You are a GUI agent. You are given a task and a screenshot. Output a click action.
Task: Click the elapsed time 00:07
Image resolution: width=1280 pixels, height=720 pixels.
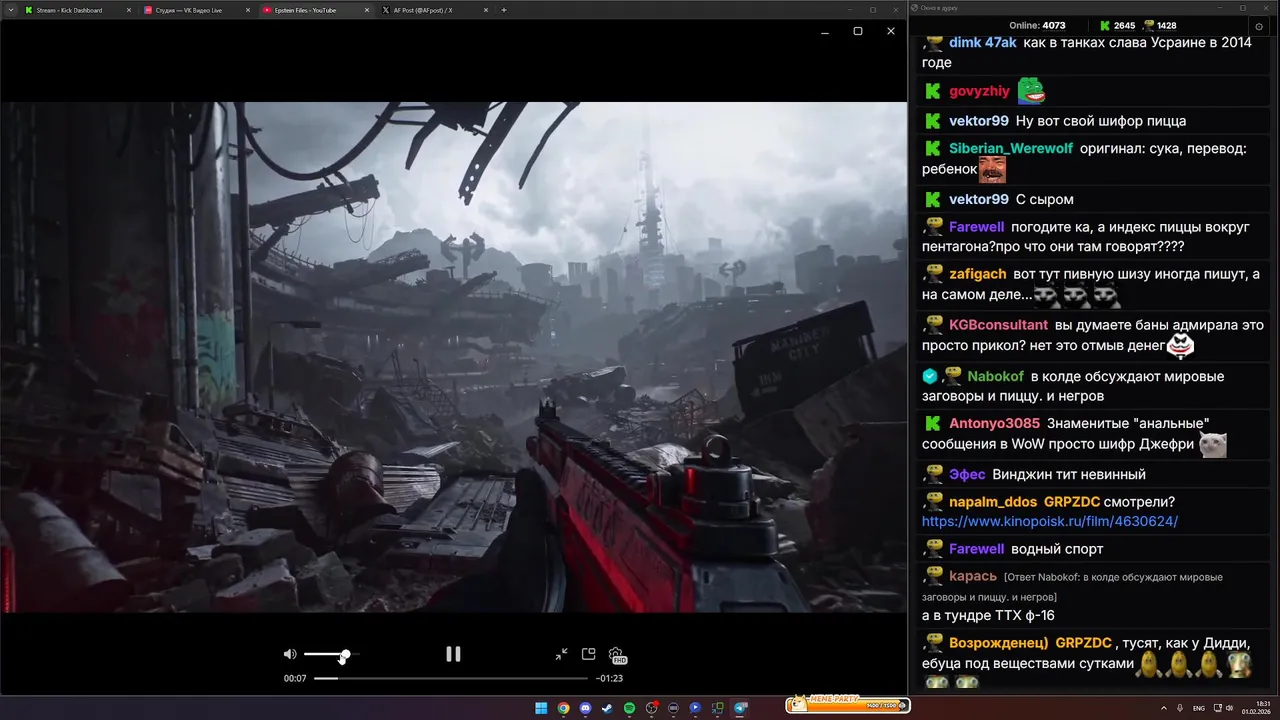[295, 678]
